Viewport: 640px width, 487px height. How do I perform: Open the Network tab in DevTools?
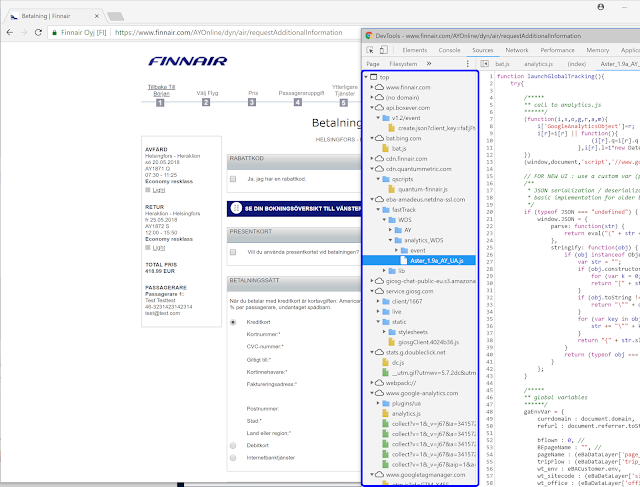click(x=517, y=50)
